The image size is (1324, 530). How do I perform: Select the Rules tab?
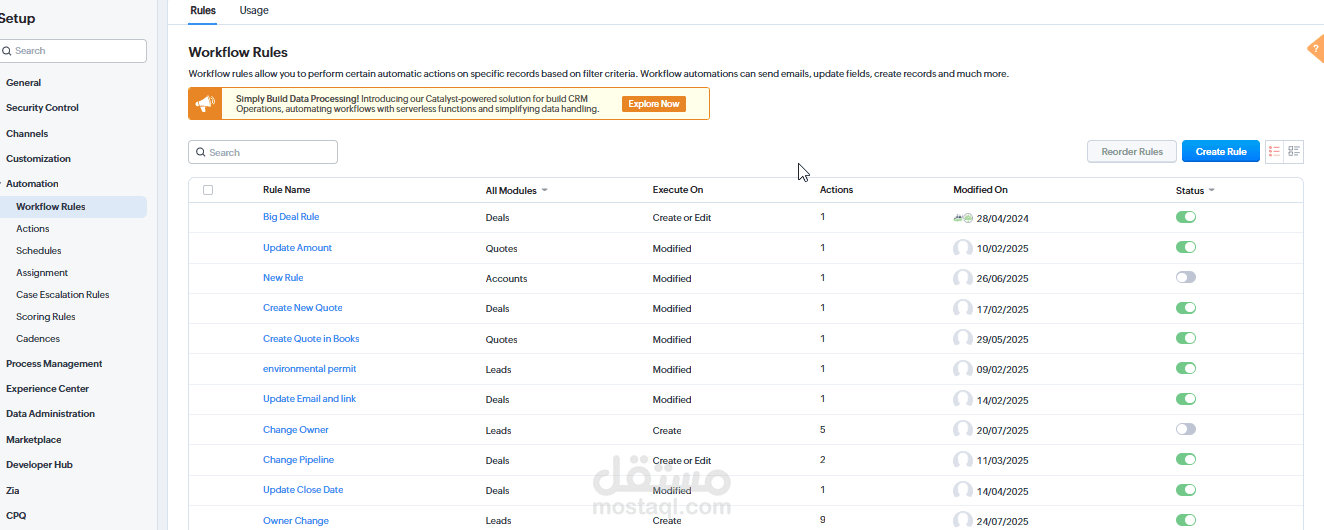click(203, 10)
